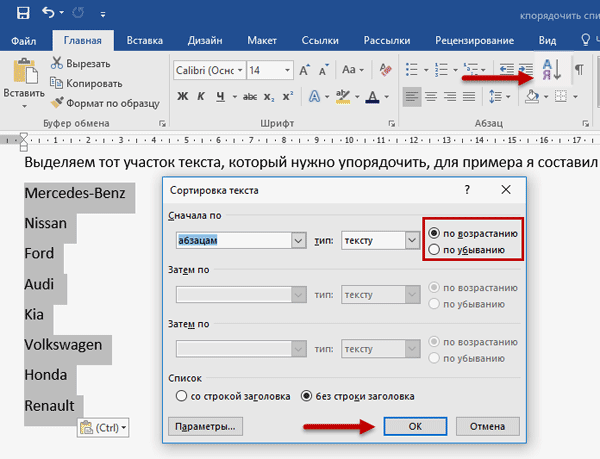Image resolution: width=600 pixels, height=459 pixels.
Task: Apply red font color A
Action: click(372, 96)
